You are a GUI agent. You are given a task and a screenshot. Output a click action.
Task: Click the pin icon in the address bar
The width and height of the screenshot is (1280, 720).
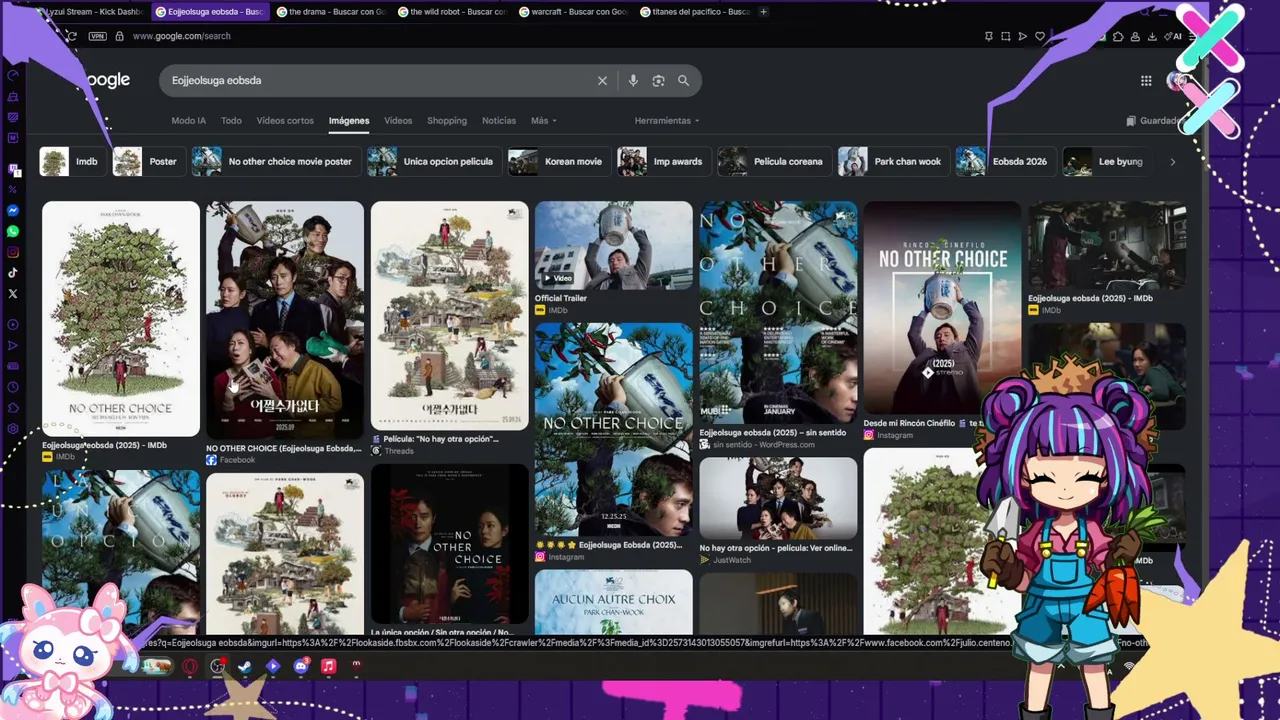pos(989,36)
